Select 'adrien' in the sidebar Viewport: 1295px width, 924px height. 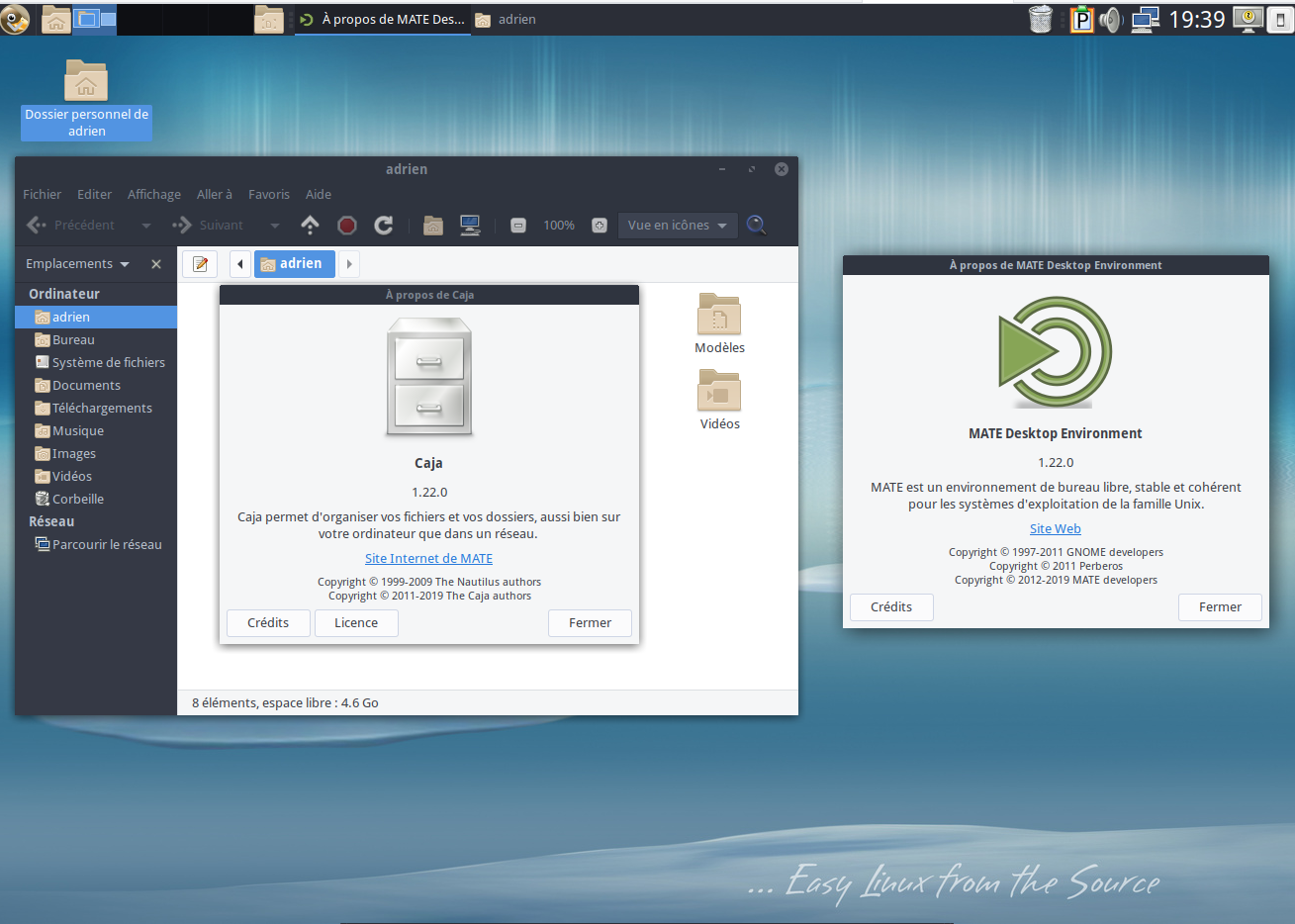point(96,317)
